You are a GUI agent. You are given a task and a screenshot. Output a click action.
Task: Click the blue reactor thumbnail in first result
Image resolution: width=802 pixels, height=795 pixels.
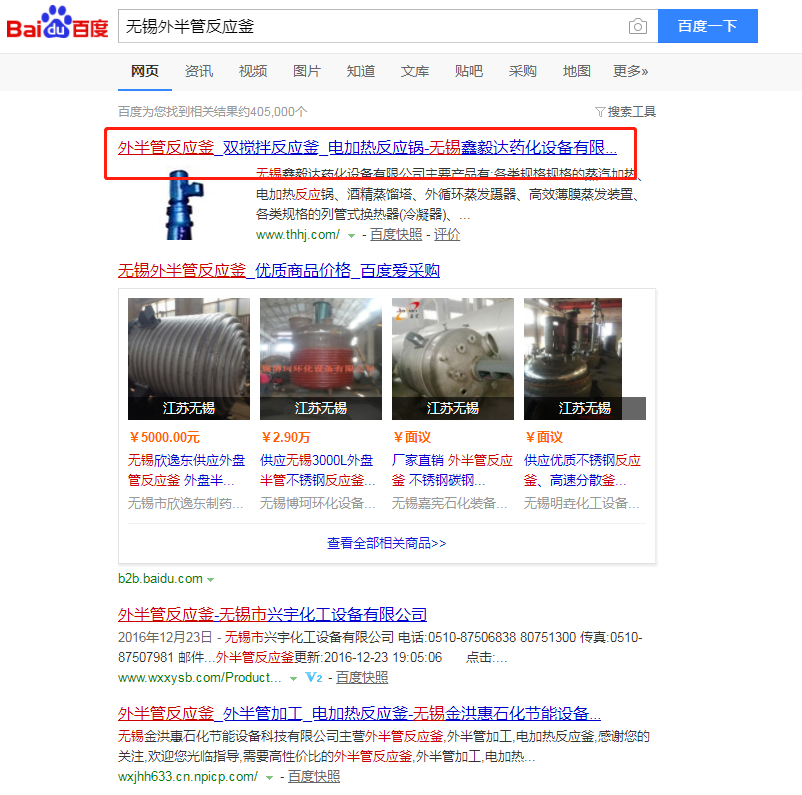184,206
